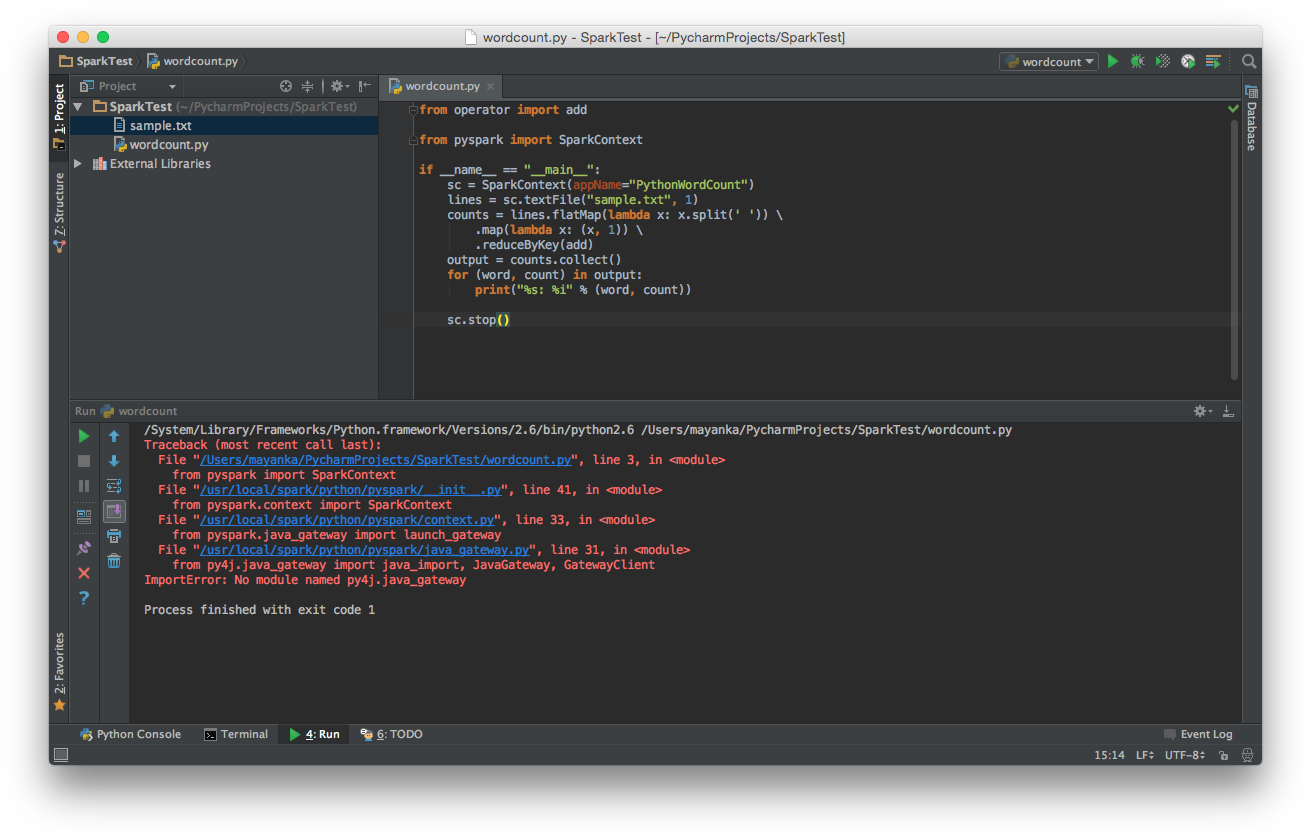Follow link to SparkTest/wordcount.py in traceback
The width and height of the screenshot is (1310, 838).
click(x=386, y=460)
